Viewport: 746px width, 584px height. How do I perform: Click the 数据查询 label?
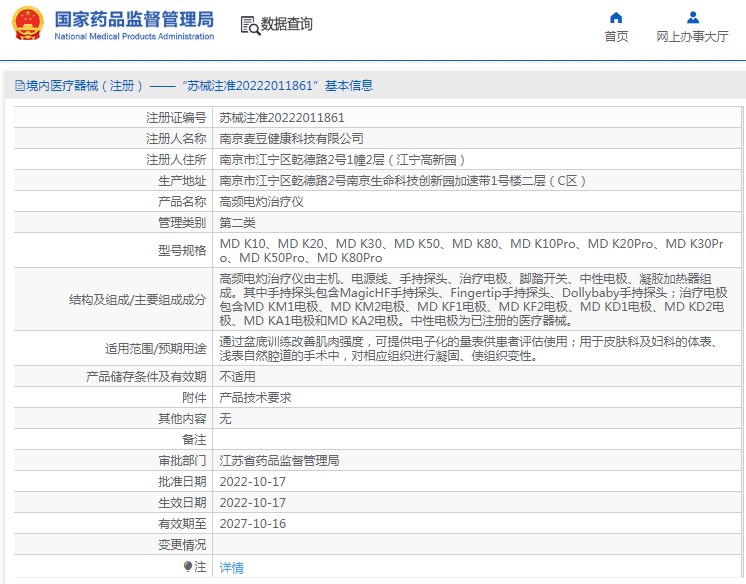pos(286,24)
